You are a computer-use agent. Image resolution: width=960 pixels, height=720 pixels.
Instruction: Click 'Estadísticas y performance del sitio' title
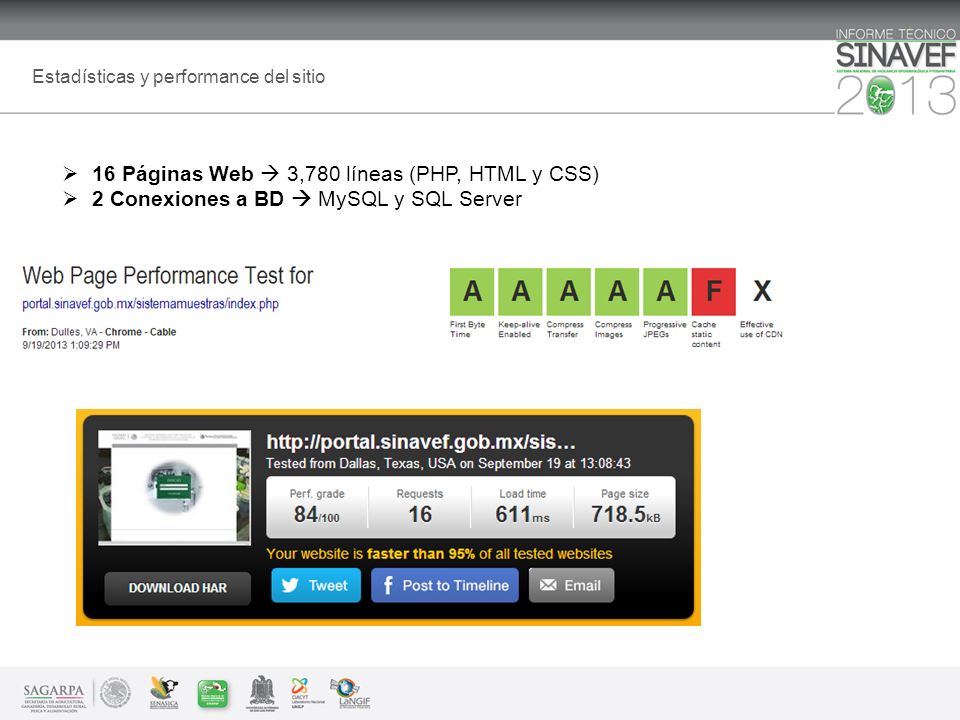[179, 77]
